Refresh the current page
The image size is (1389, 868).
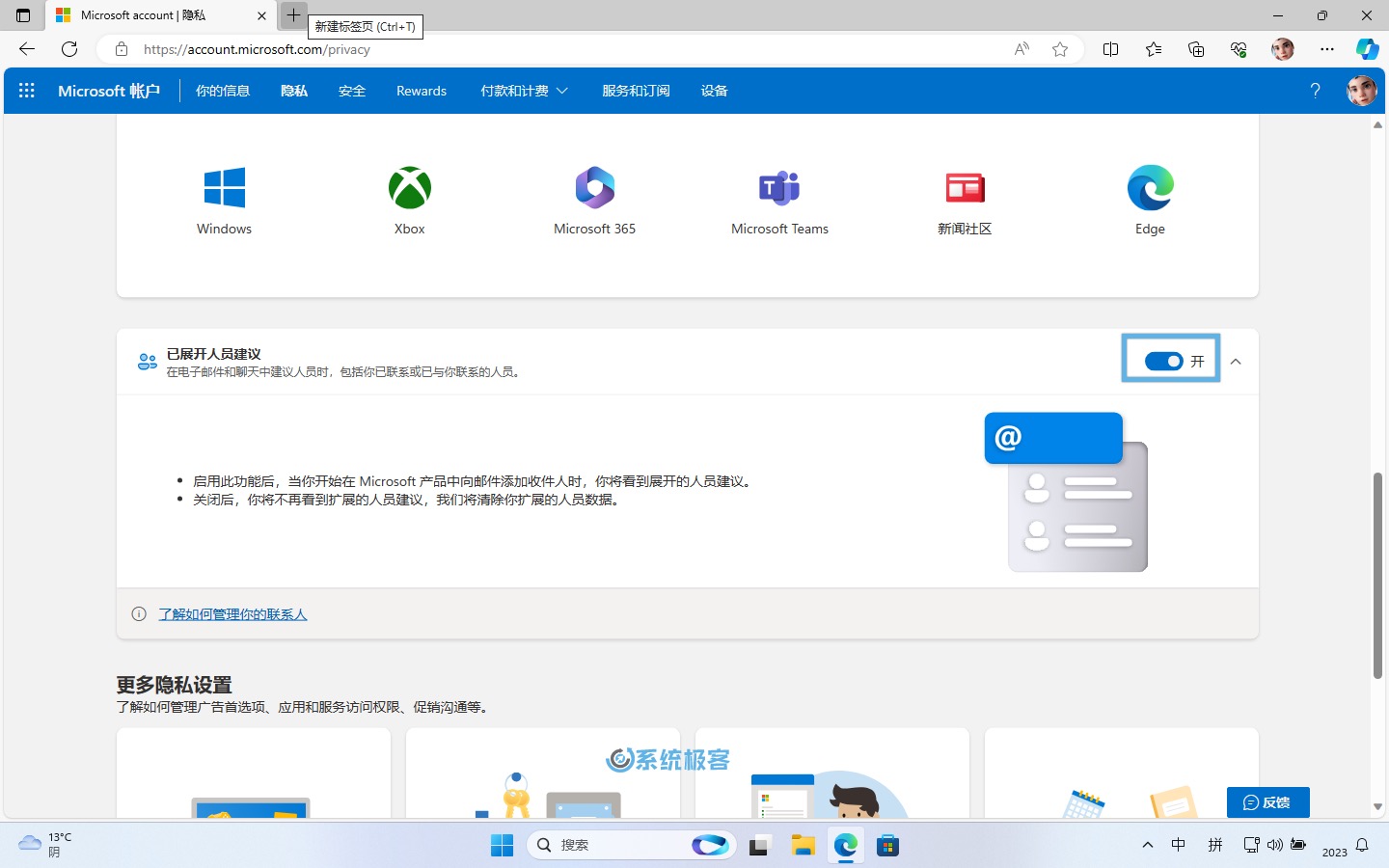tap(69, 49)
